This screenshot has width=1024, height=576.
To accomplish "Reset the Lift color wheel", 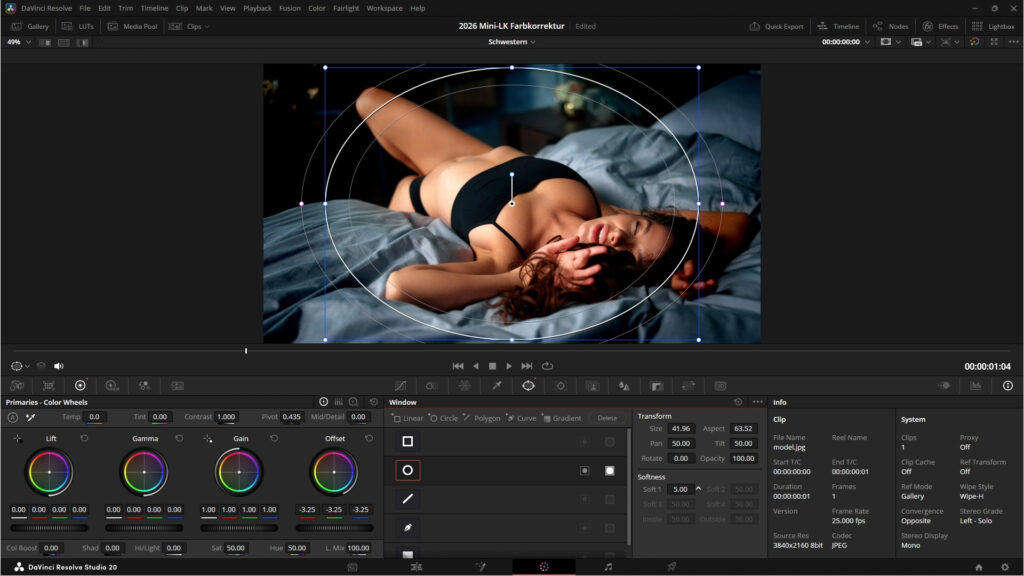I will (84, 438).
